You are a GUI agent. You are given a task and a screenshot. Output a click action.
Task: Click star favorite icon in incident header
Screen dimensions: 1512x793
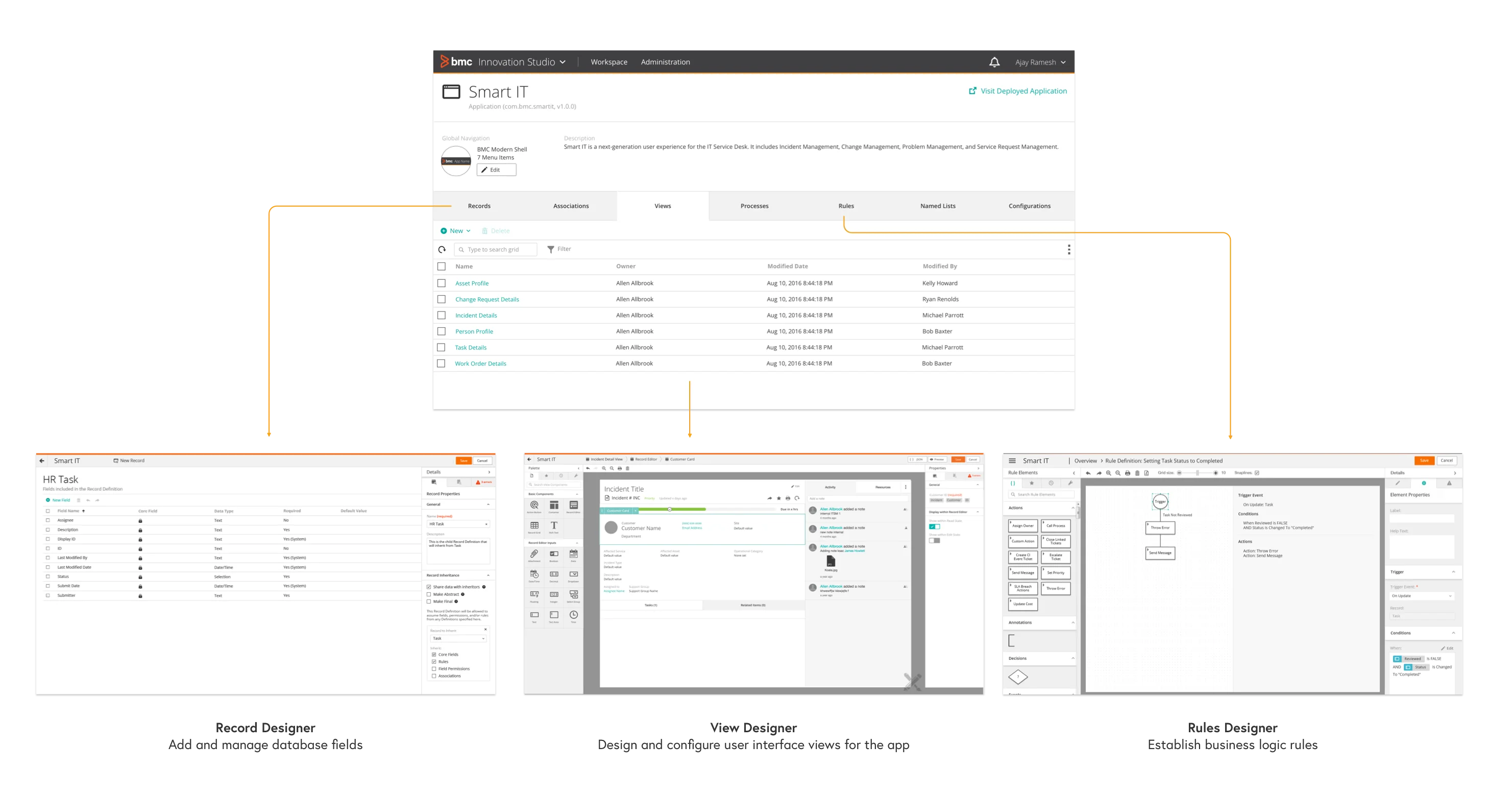point(779,498)
